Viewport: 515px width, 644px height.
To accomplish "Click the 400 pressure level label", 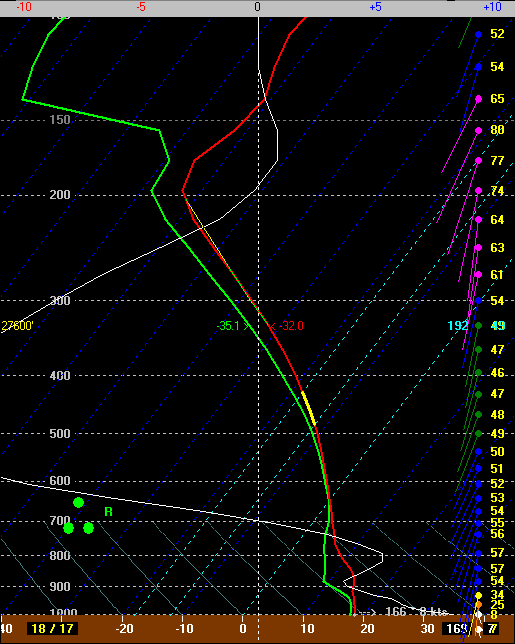I will [60, 375].
